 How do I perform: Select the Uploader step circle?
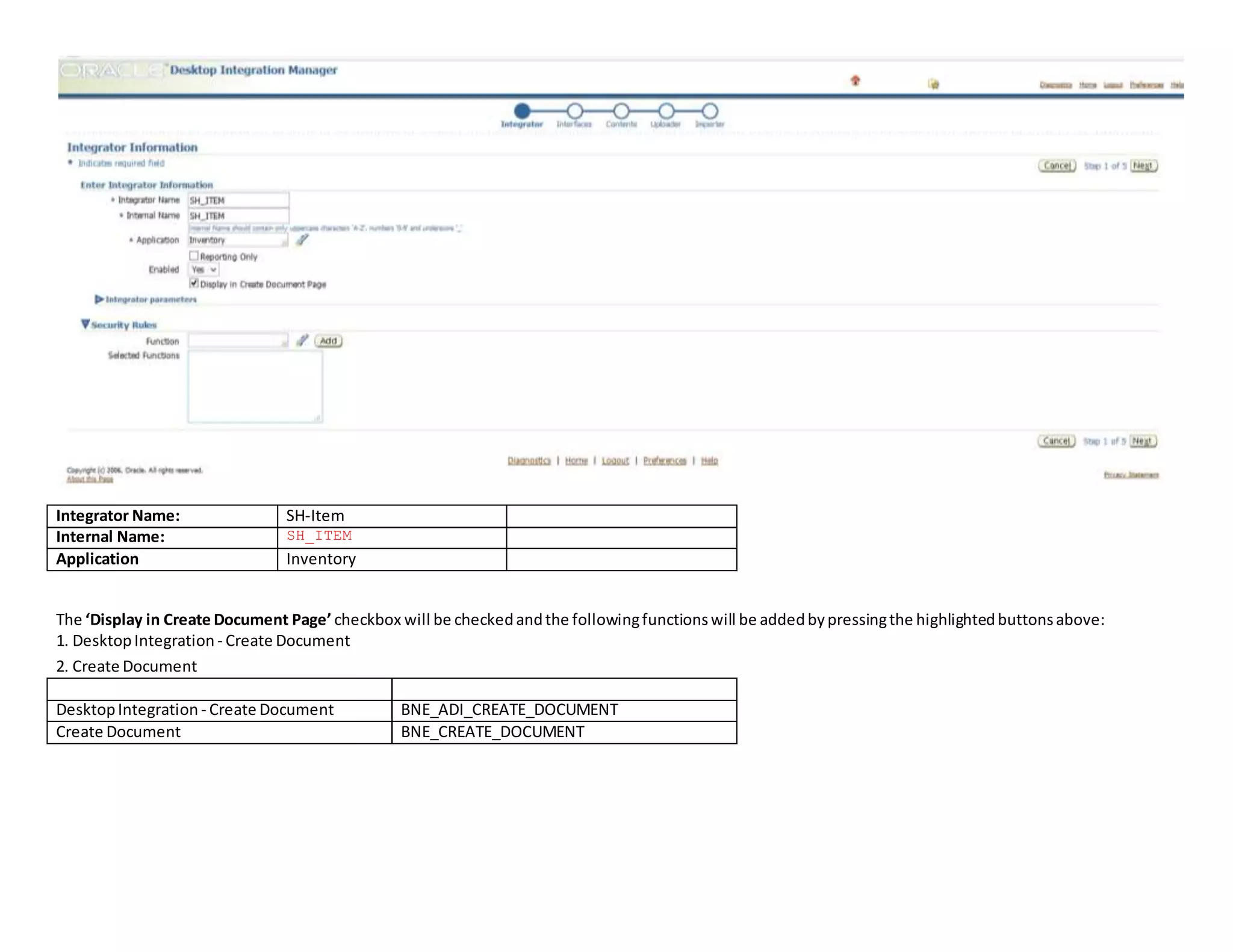tap(666, 111)
